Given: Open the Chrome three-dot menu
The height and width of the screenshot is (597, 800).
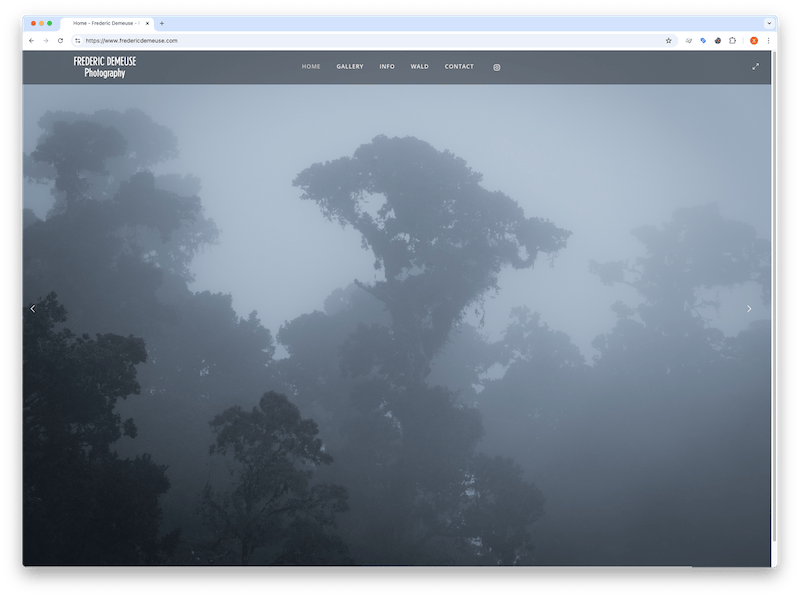Looking at the screenshot, I should coord(768,41).
